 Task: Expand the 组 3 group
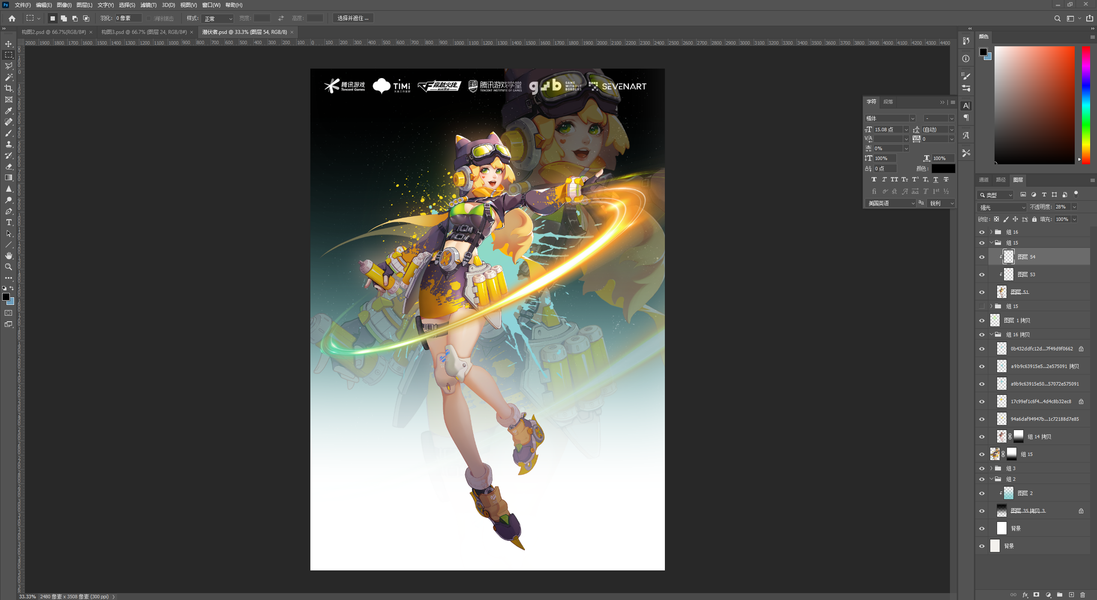tap(991, 469)
